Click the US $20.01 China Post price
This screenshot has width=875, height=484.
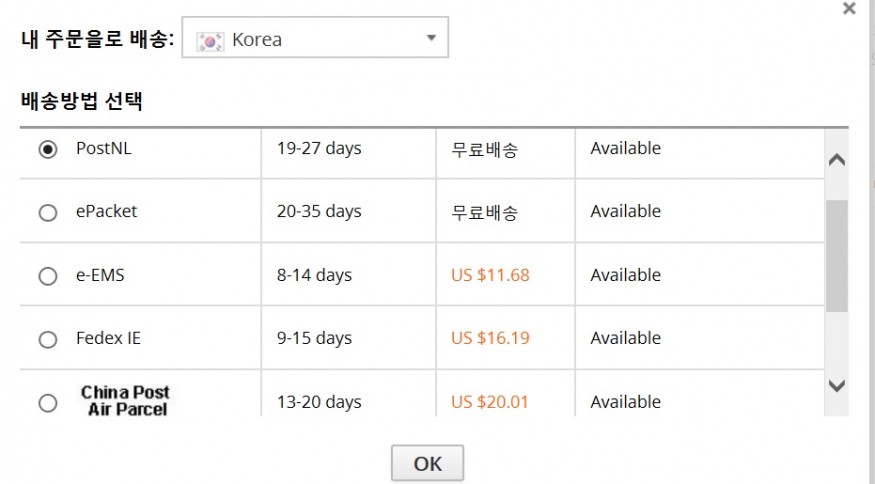pyautogui.click(x=489, y=402)
